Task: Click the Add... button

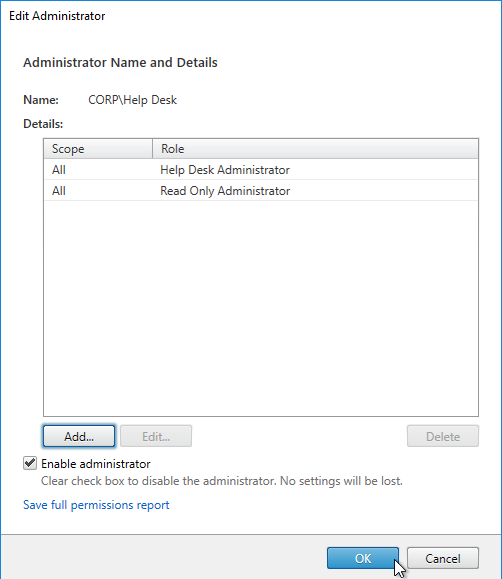Action: (79, 436)
